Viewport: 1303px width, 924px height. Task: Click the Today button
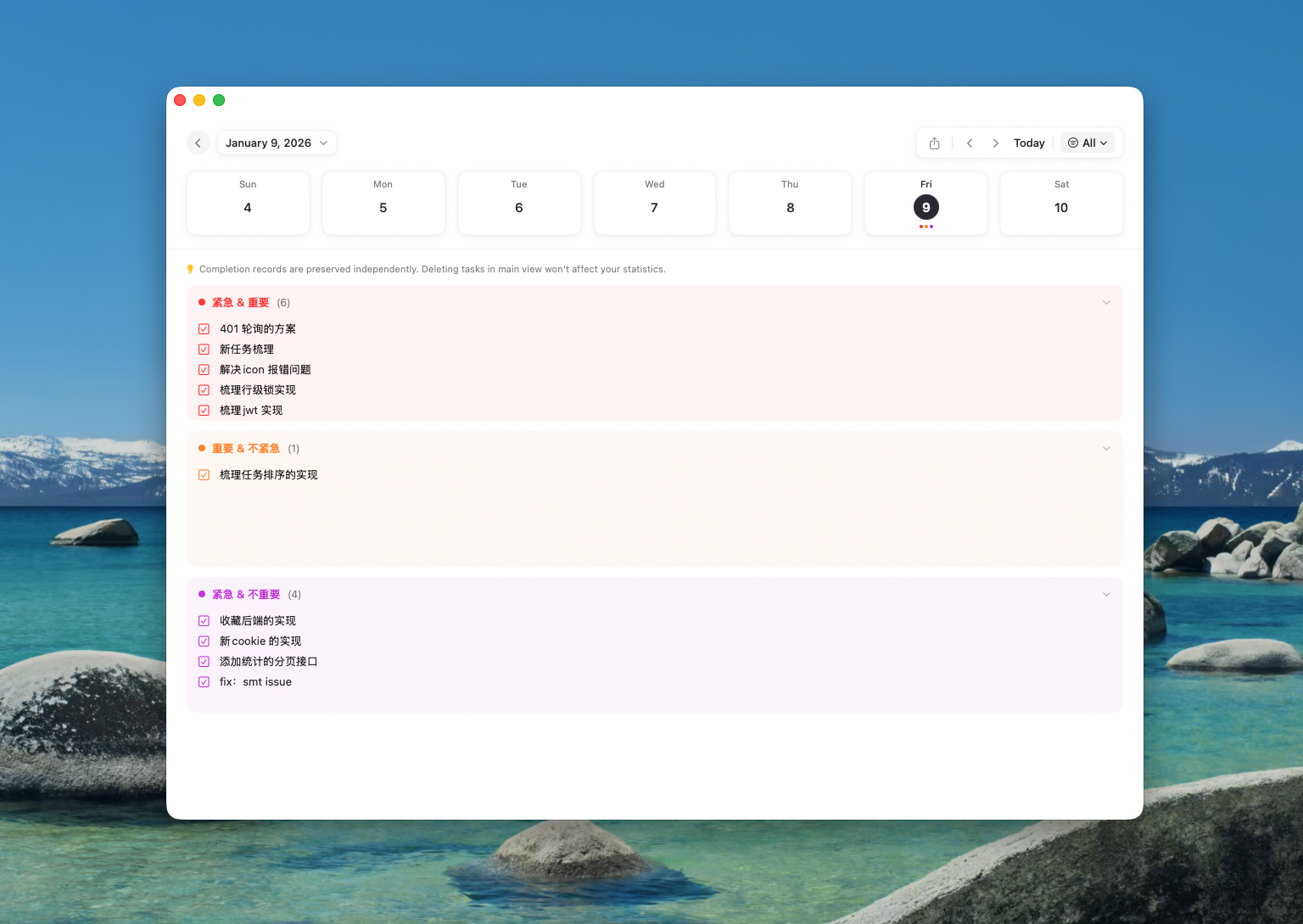[1029, 143]
